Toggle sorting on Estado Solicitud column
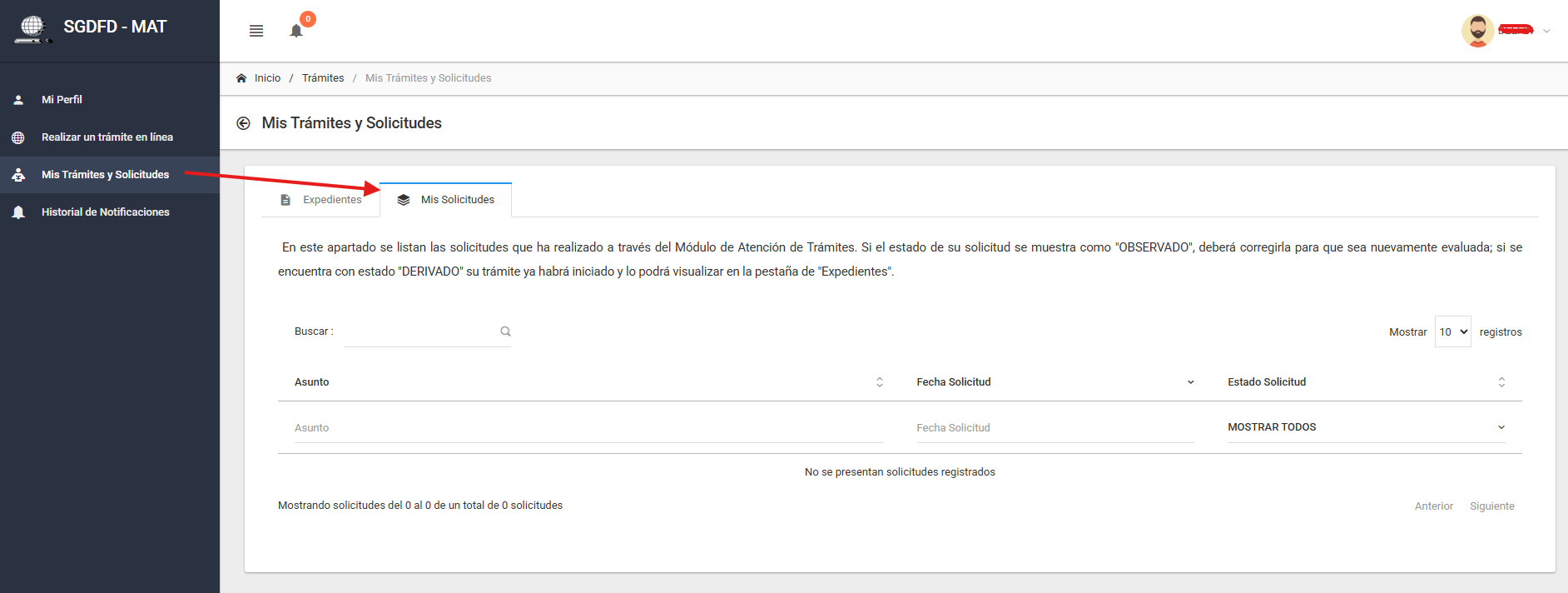Viewport: 1568px width, 593px height. [1501, 382]
